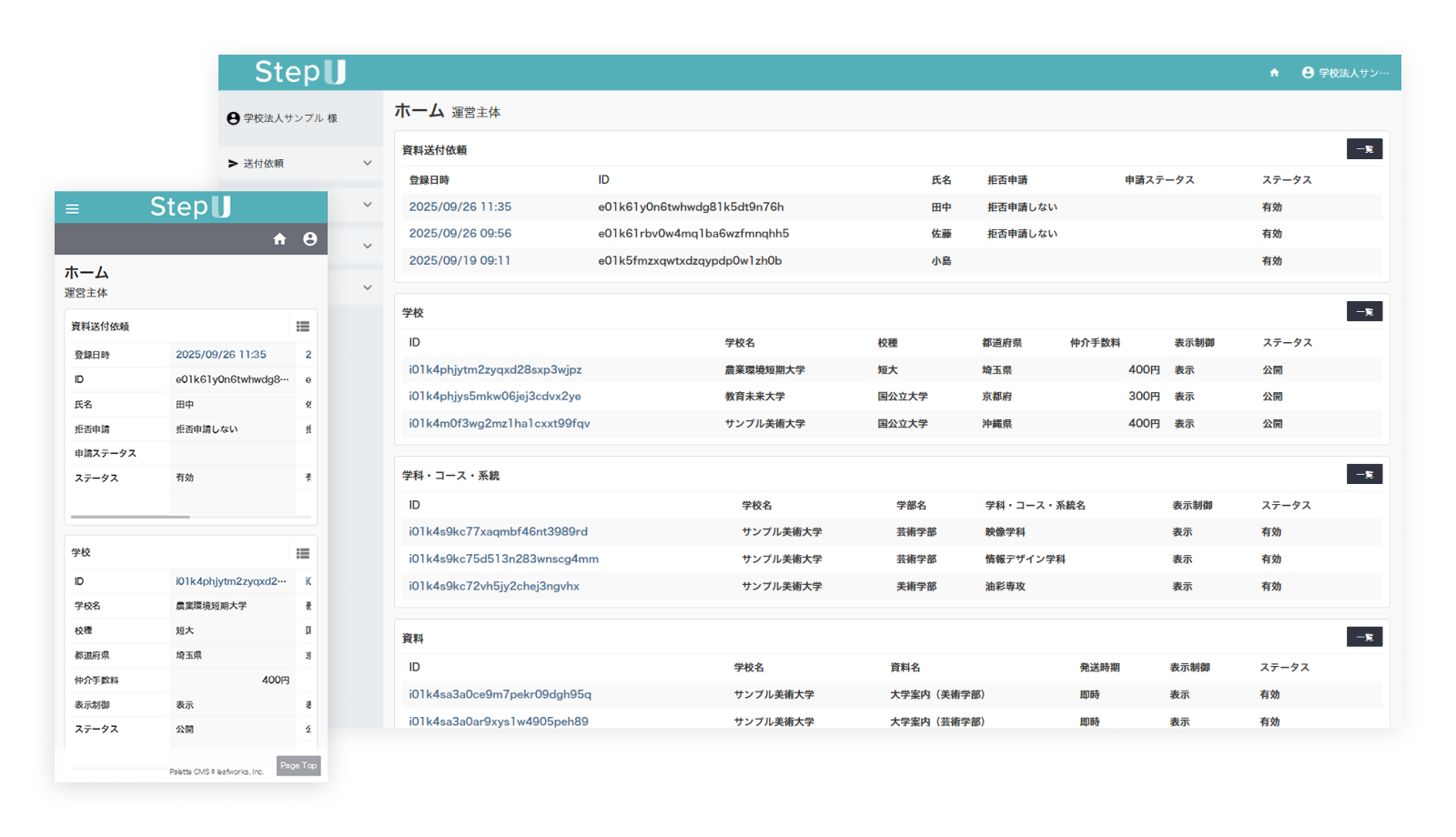
Task: Click the home icon in mobile header
Action: tap(279, 239)
